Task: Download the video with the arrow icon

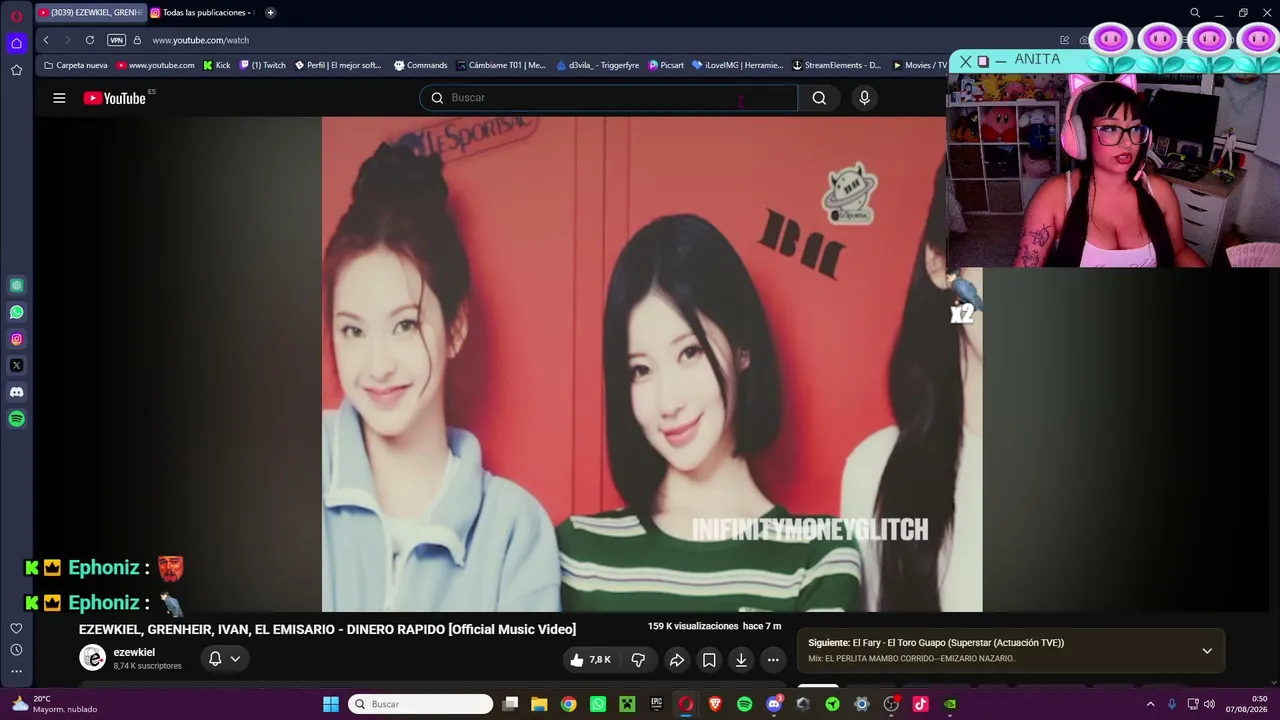Action: 741,660
